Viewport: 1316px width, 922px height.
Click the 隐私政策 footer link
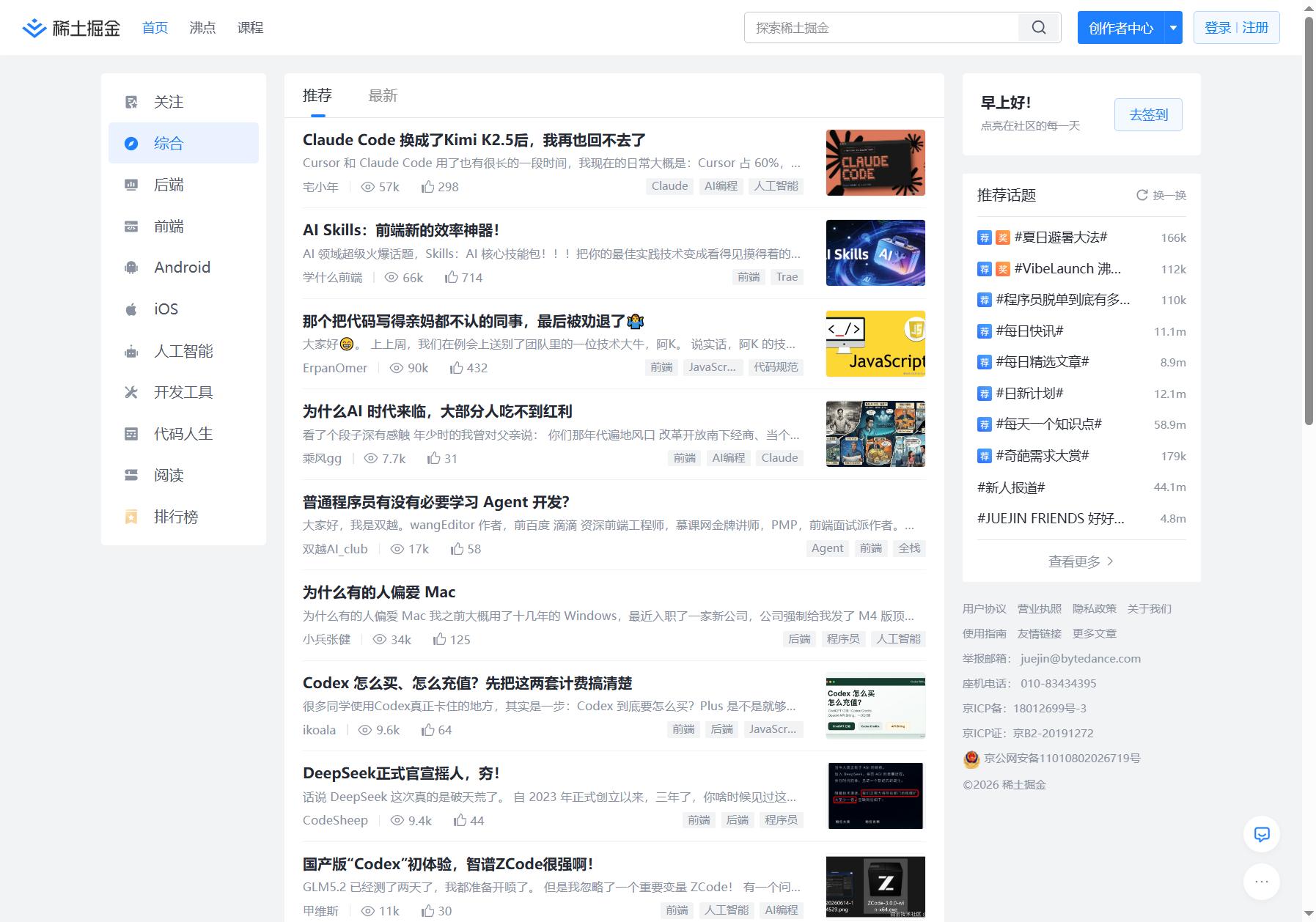point(1094,608)
